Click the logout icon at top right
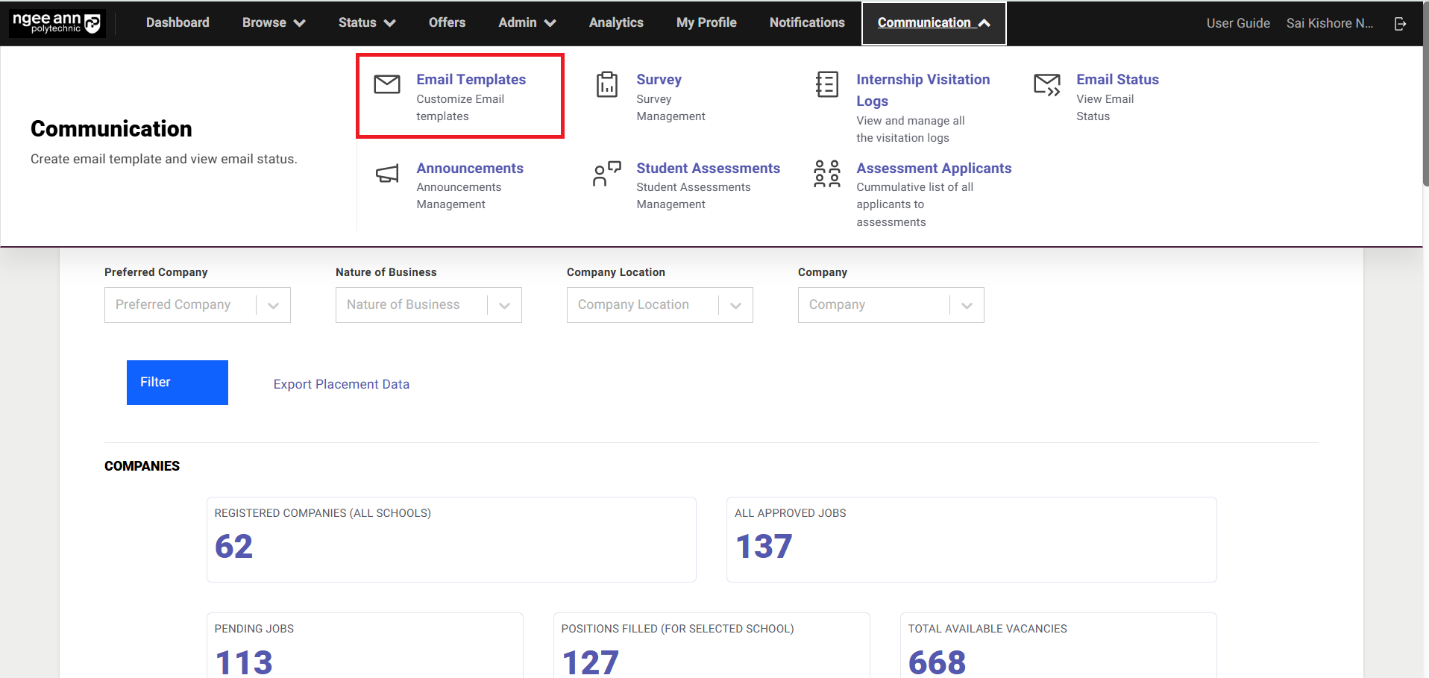 pyautogui.click(x=1400, y=23)
